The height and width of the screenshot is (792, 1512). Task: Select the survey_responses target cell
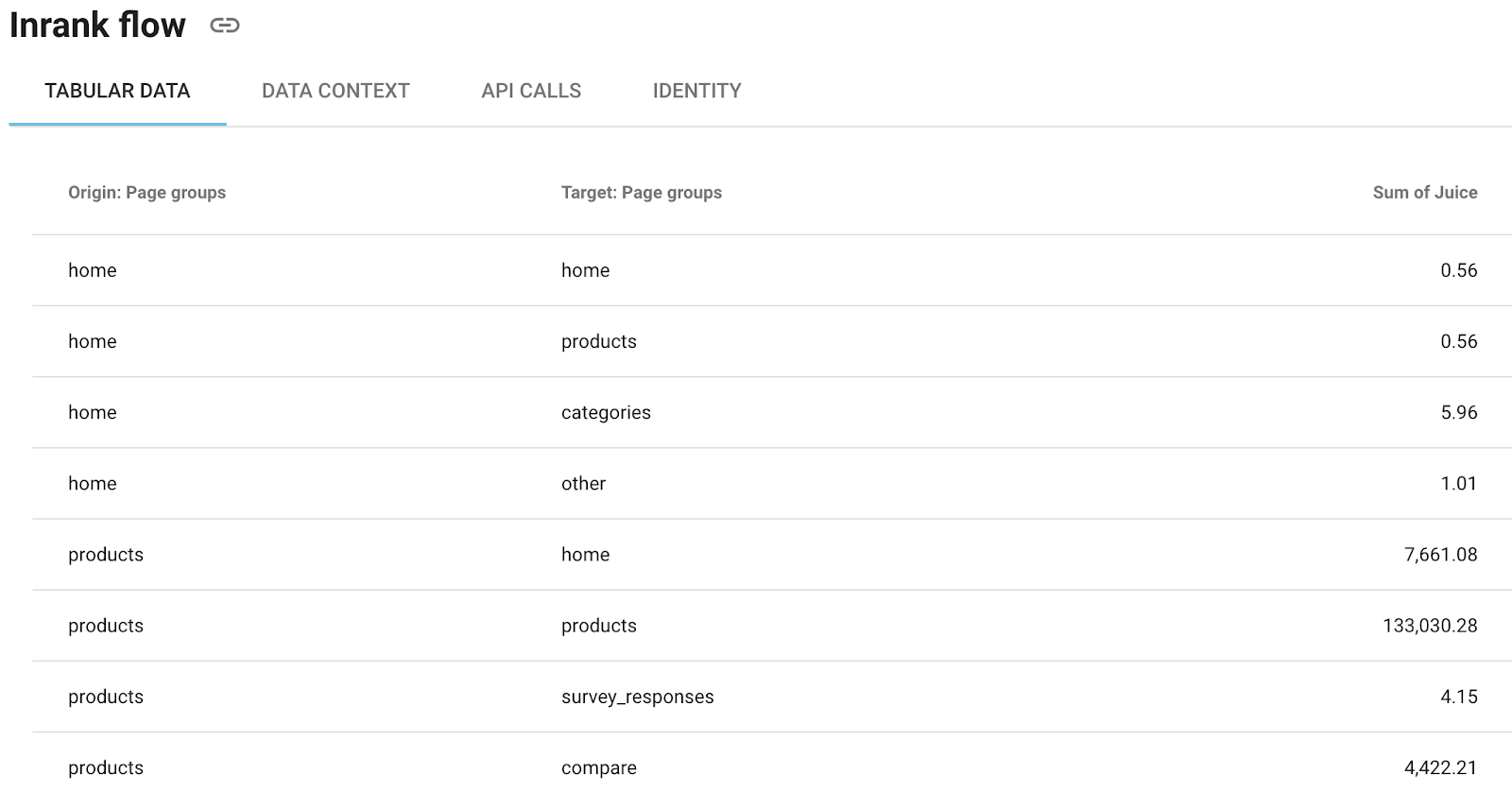(x=637, y=697)
